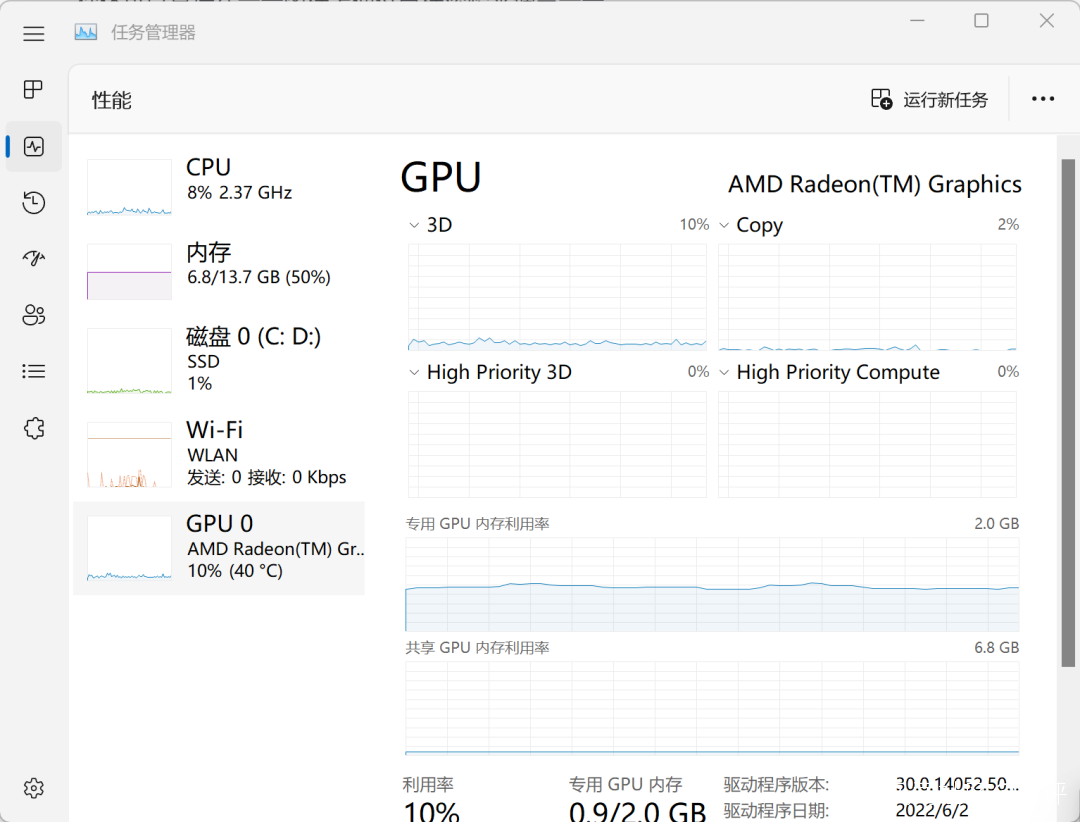1080x822 pixels.
Task: Open the Processes page icon
Action: click(x=33, y=89)
